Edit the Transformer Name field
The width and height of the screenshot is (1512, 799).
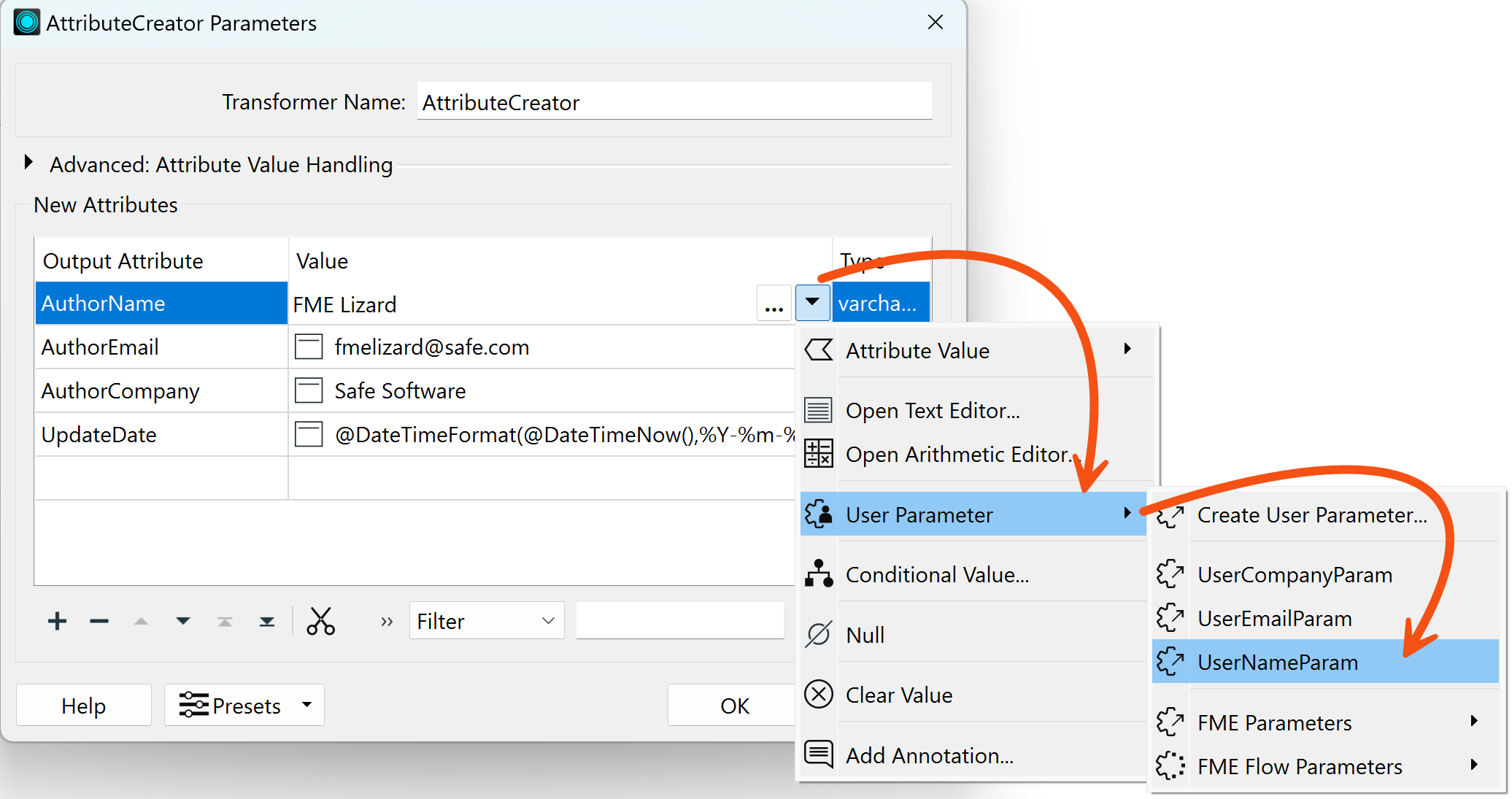(674, 102)
